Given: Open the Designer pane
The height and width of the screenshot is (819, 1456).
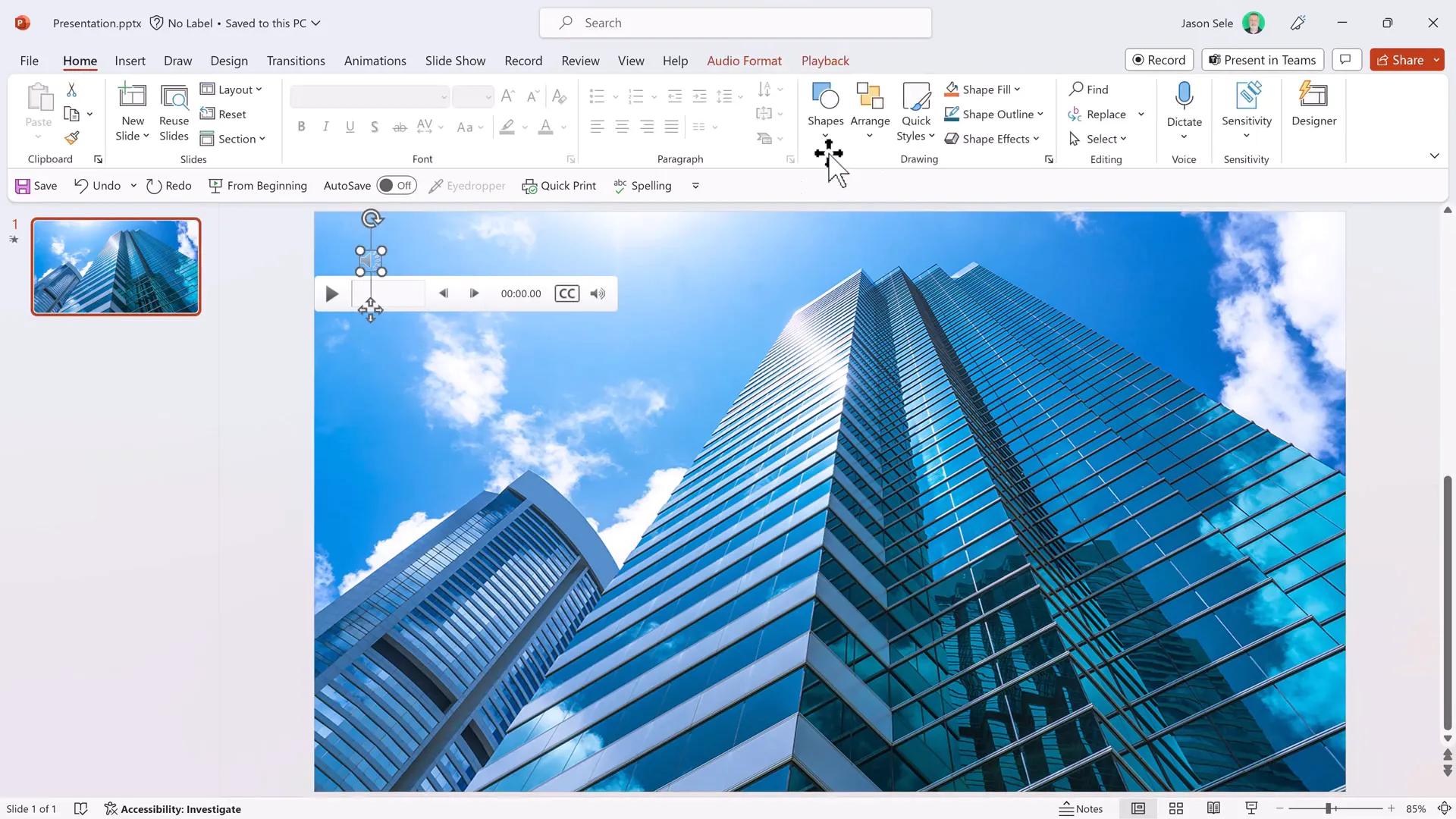Looking at the screenshot, I should [1313, 105].
